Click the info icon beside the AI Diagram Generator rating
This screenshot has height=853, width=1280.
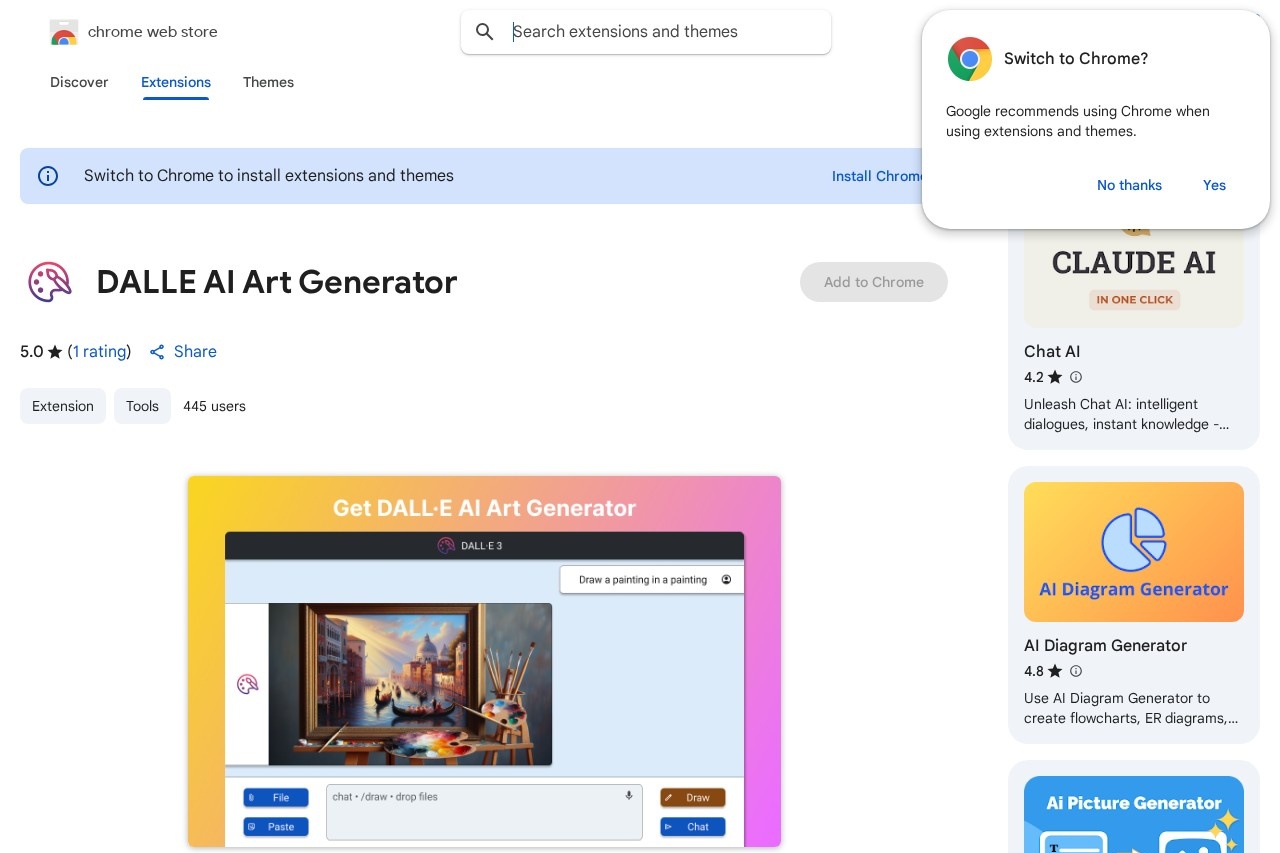click(x=1076, y=671)
